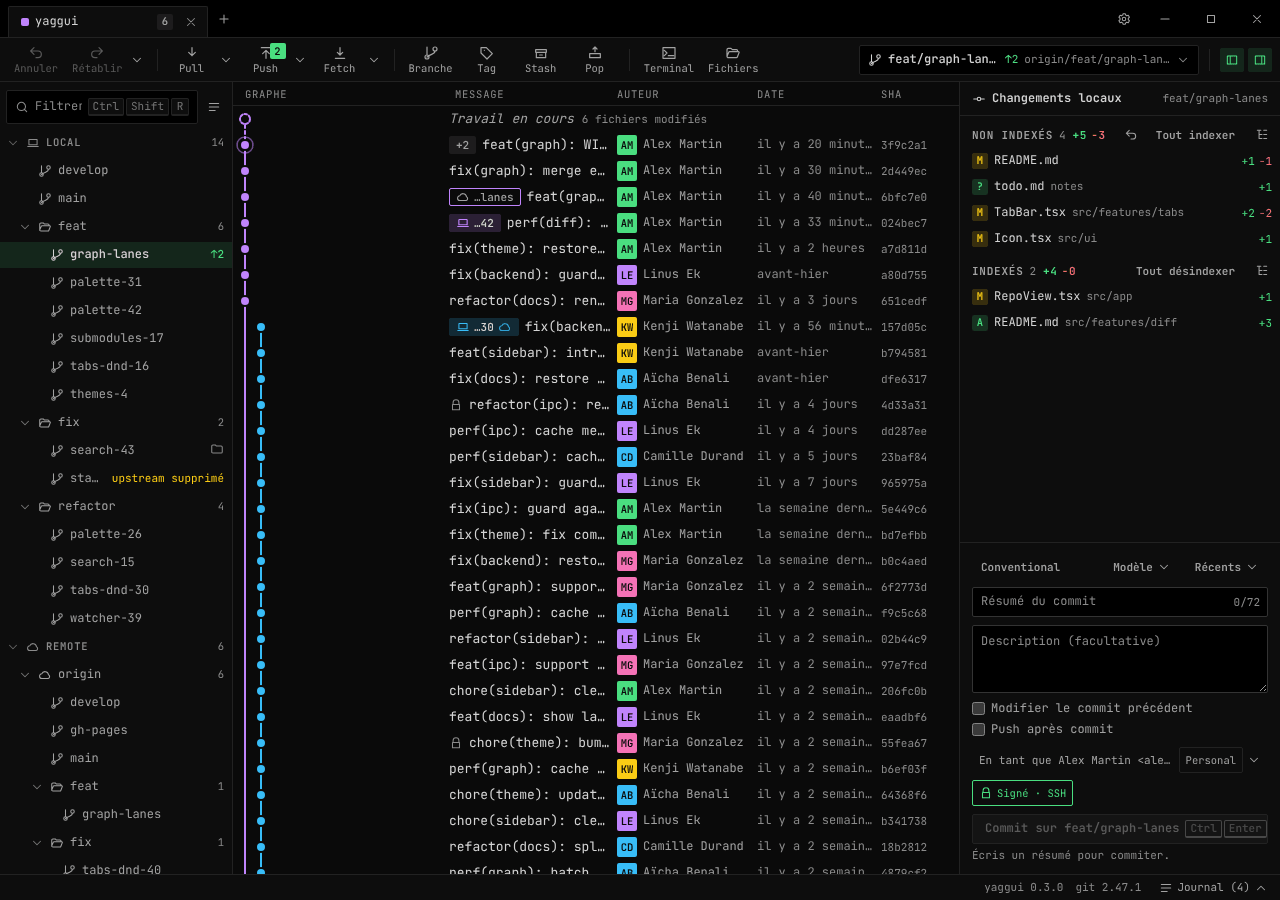Open settings gear in title bar

pyautogui.click(x=1124, y=19)
